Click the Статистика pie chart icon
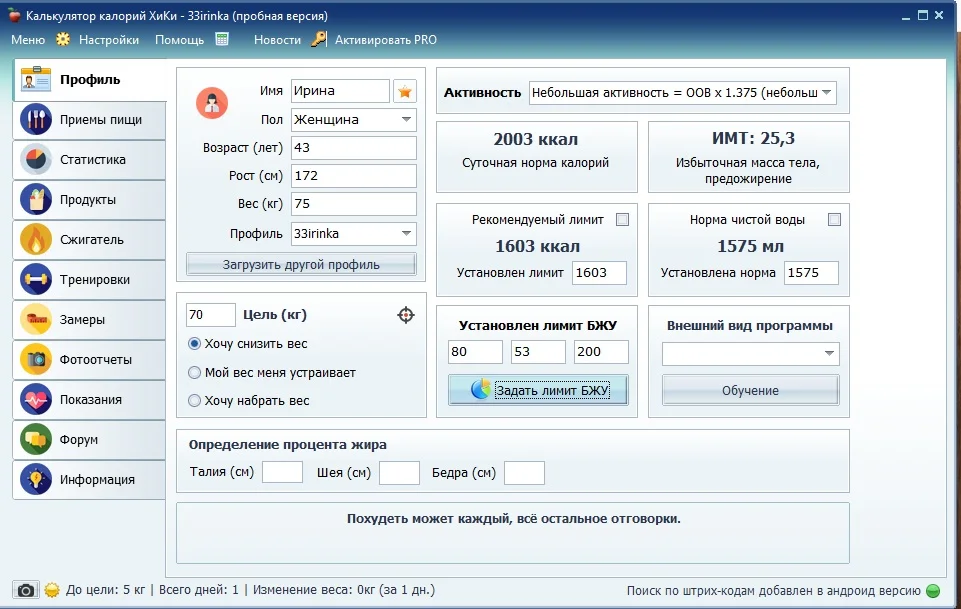 point(36,159)
